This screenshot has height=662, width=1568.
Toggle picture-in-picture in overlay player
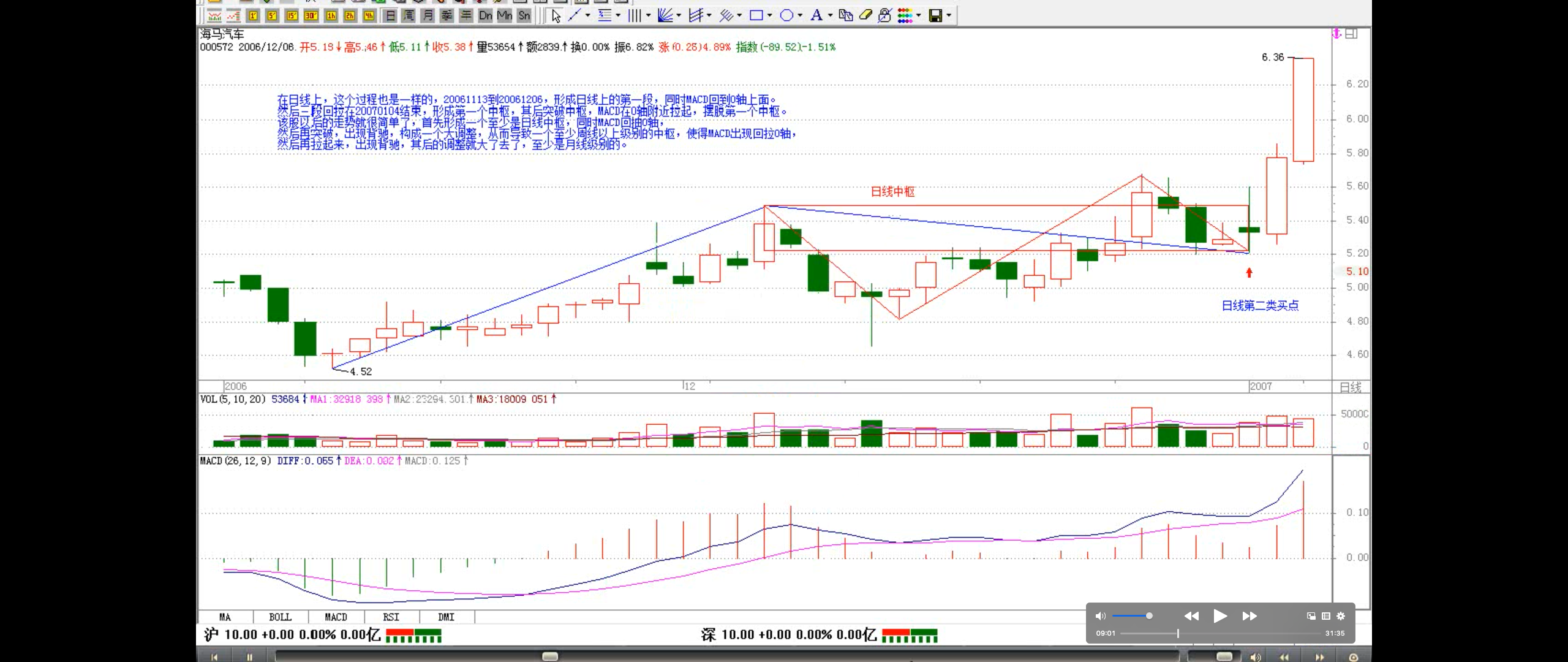coord(1311,616)
